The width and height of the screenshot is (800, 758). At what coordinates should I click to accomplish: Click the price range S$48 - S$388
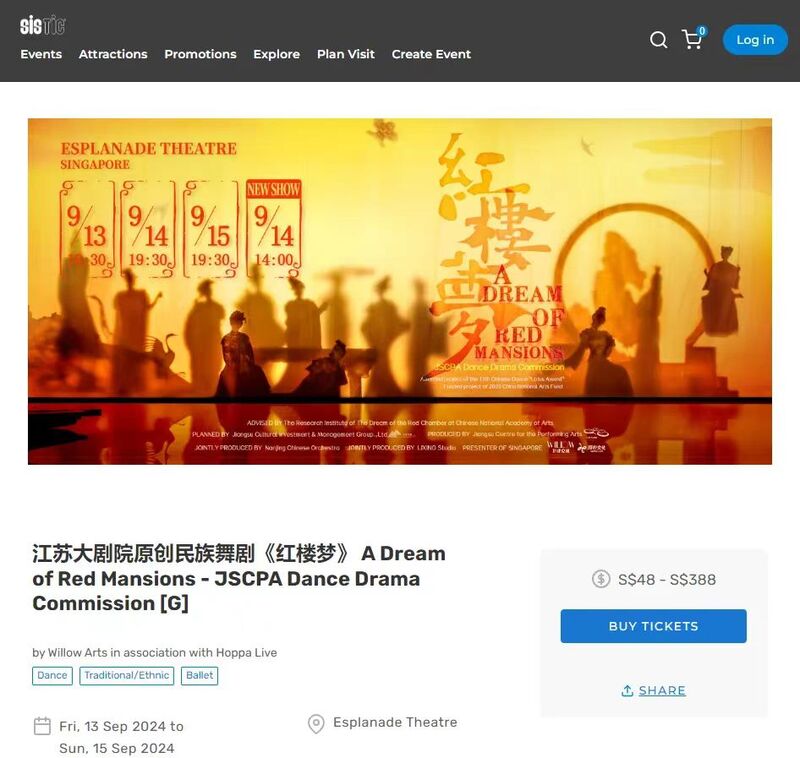[x=666, y=579]
